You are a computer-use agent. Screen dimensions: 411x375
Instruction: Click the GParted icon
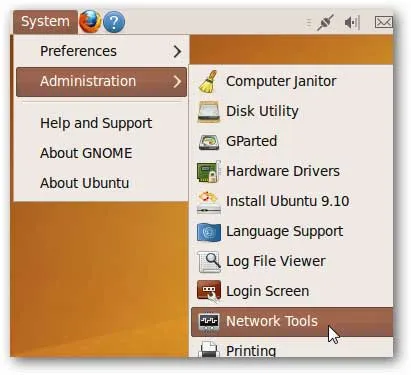[x=209, y=142]
